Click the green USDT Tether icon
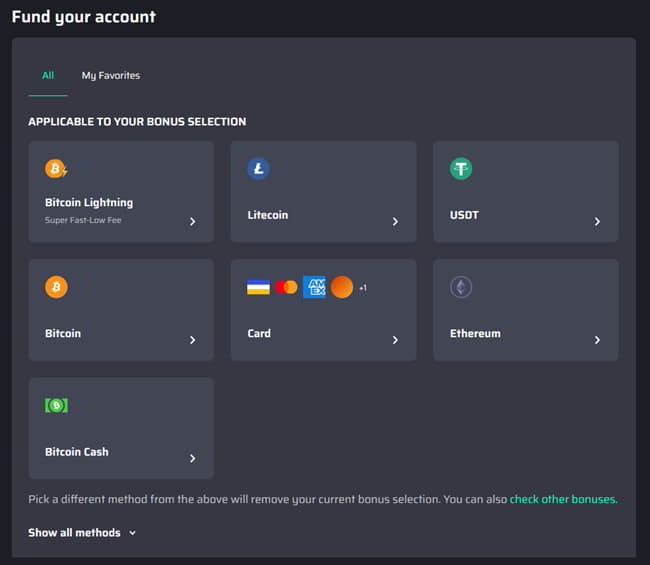Screen dimensions: 650x565 pos(461,169)
